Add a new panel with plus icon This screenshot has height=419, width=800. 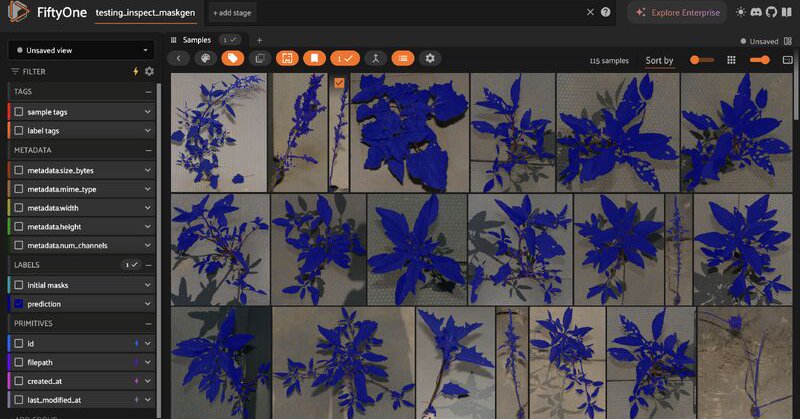(259, 40)
